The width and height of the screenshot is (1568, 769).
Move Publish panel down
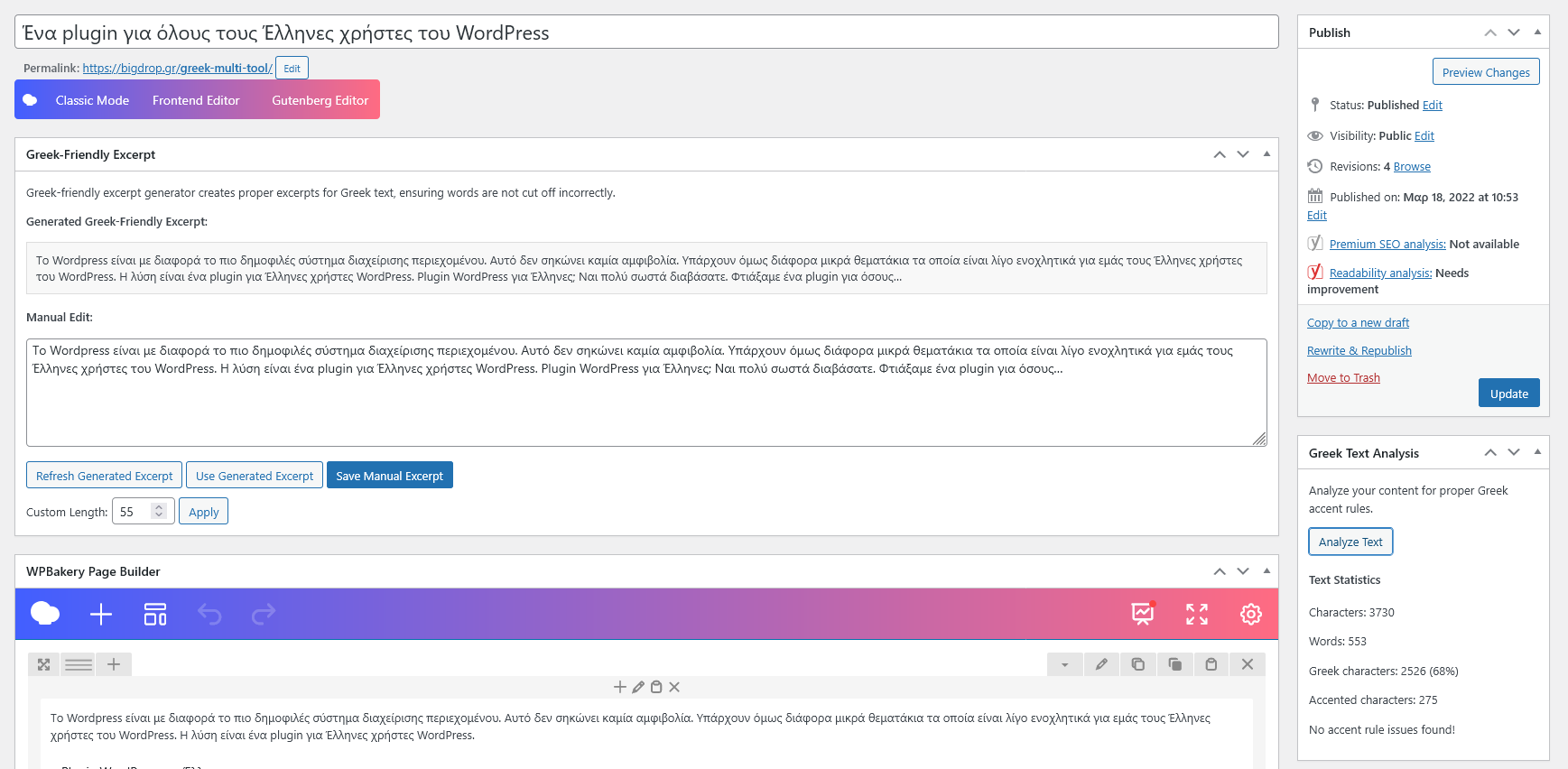(x=1514, y=32)
